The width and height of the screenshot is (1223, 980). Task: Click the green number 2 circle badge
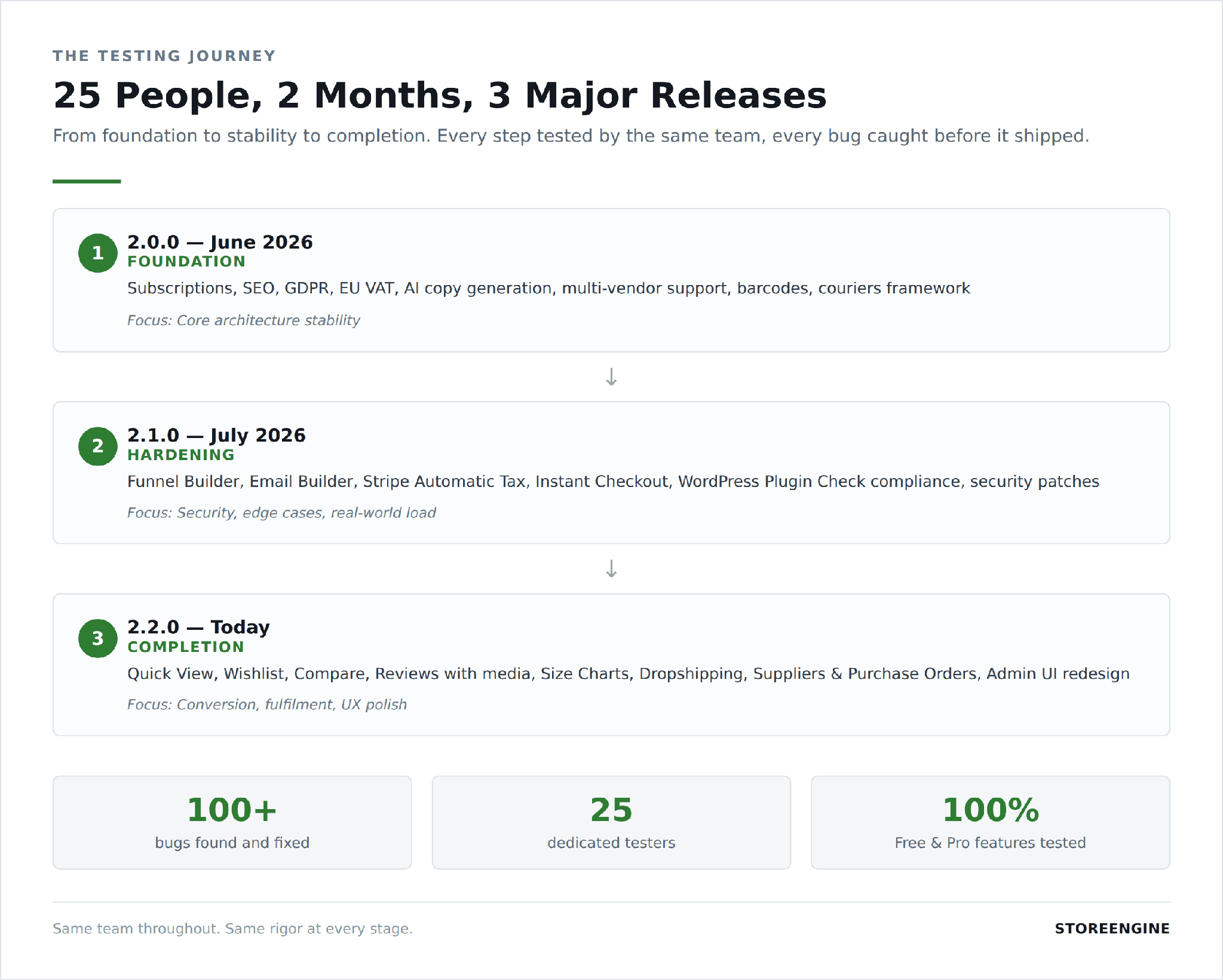[x=97, y=446]
